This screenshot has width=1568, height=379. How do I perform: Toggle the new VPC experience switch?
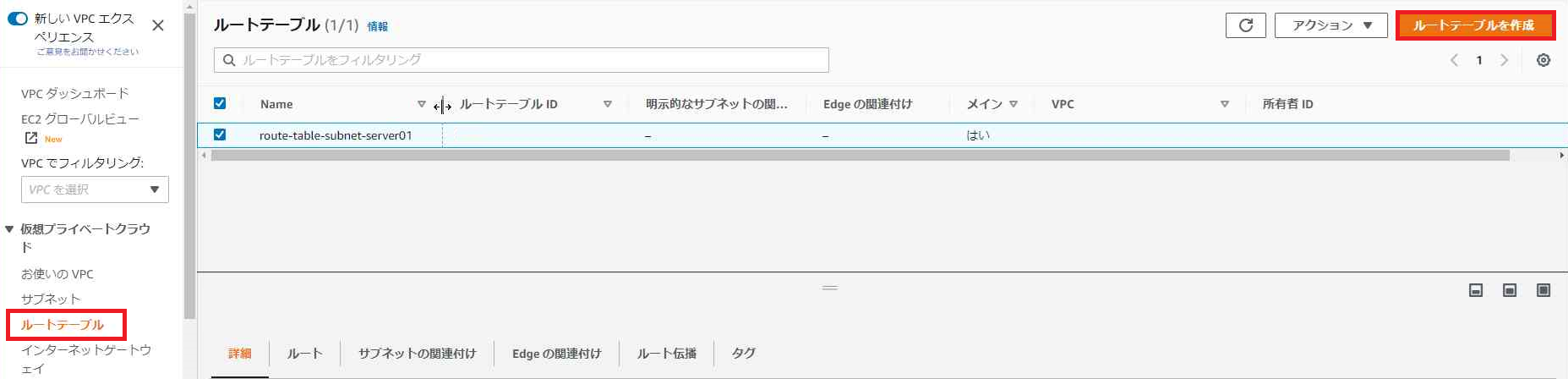pos(17,19)
